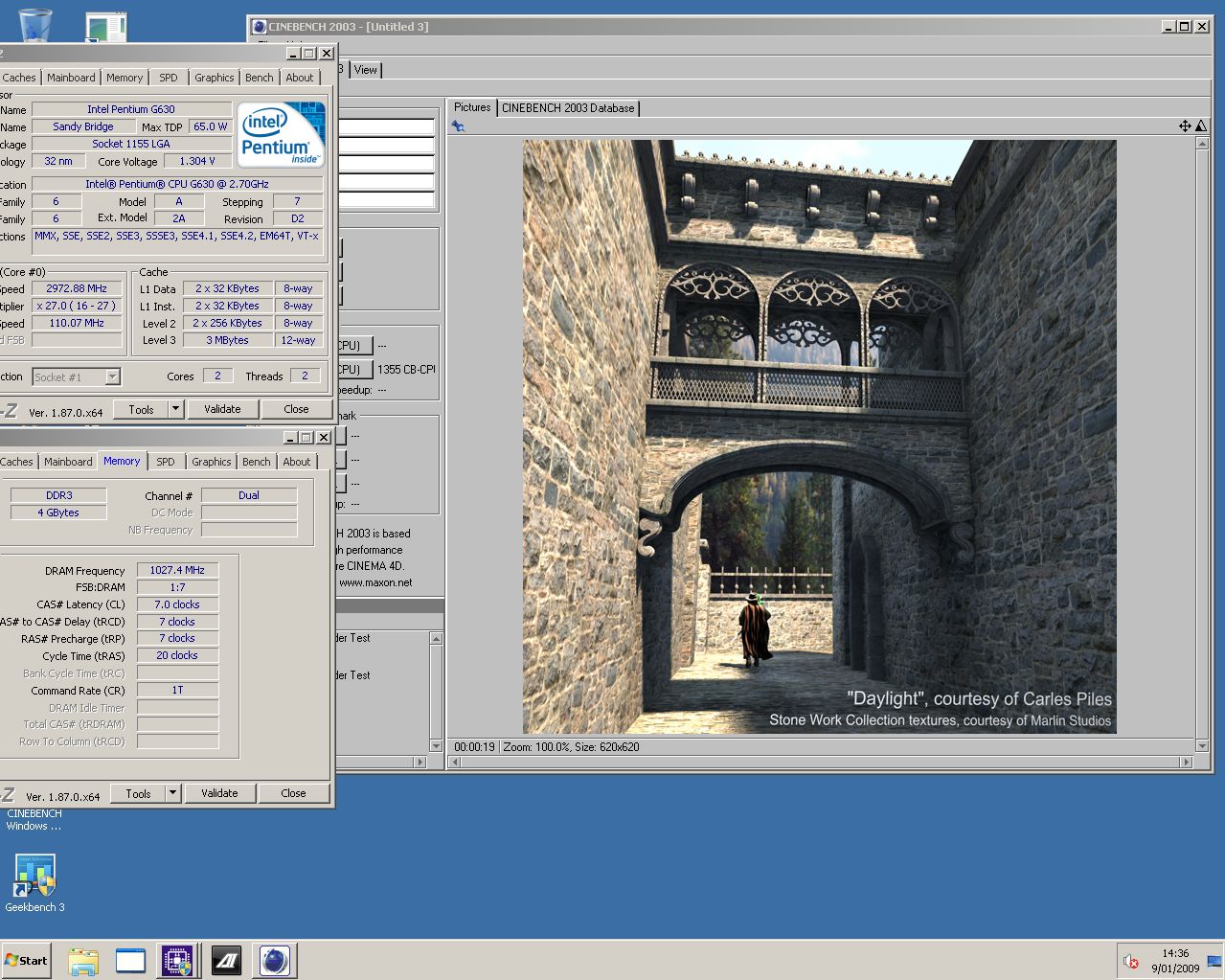The width and height of the screenshot is (1225, 980).
Task: Click the CINEBENCH log panel scrollbar up arrow
Action: coord(437,638)
